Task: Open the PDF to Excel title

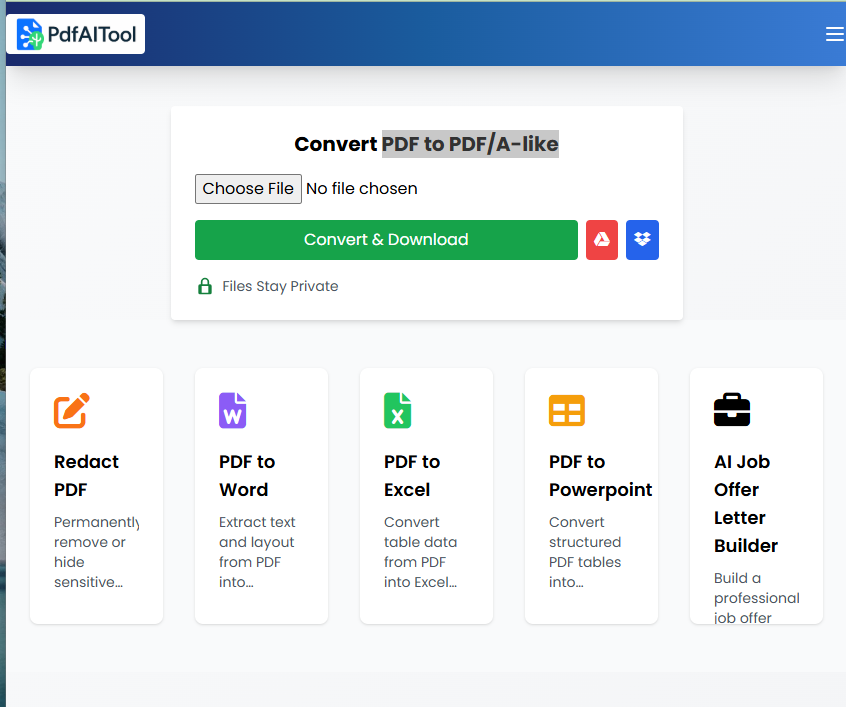Action: tap(412, 476)
